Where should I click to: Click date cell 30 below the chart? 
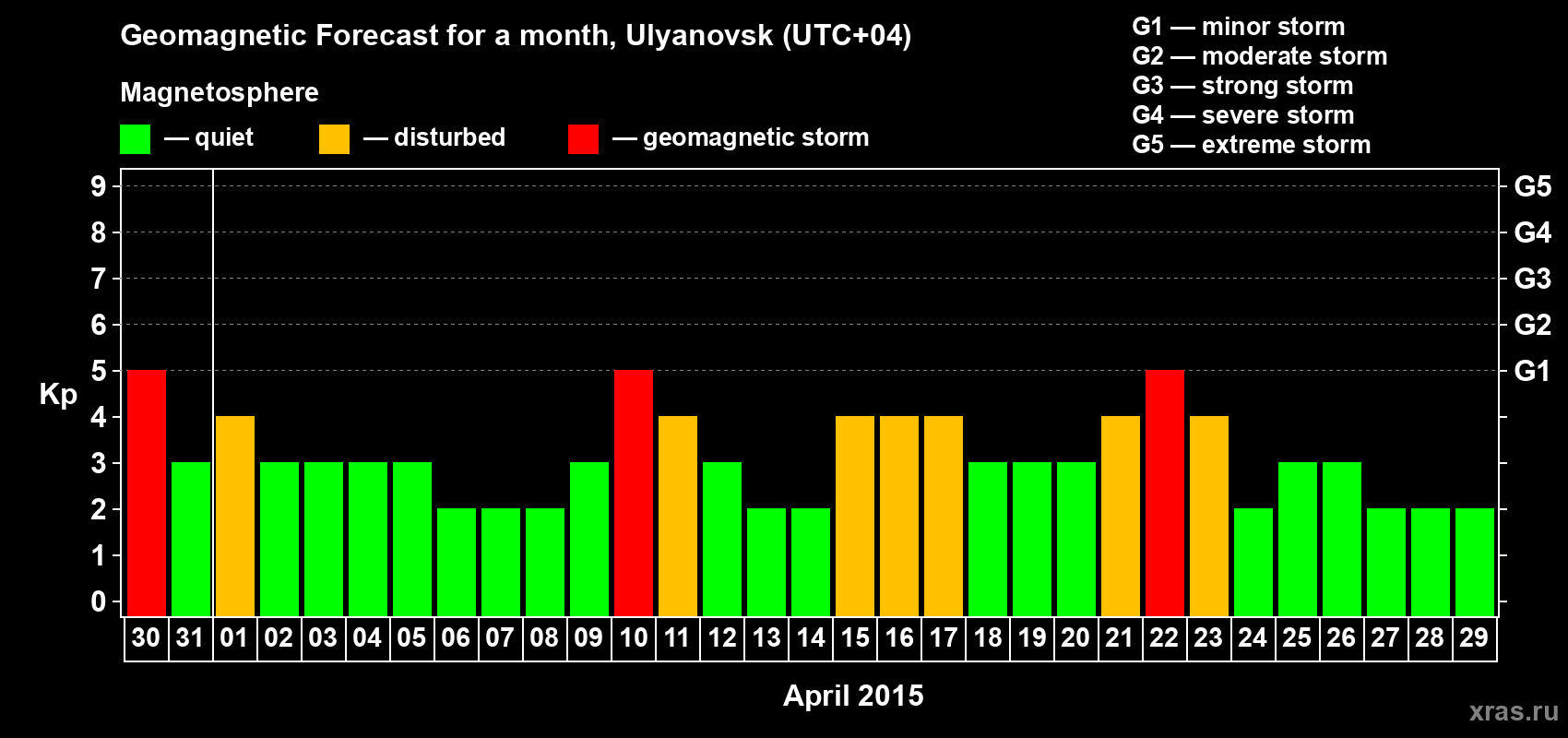click(x=147, y=638)
